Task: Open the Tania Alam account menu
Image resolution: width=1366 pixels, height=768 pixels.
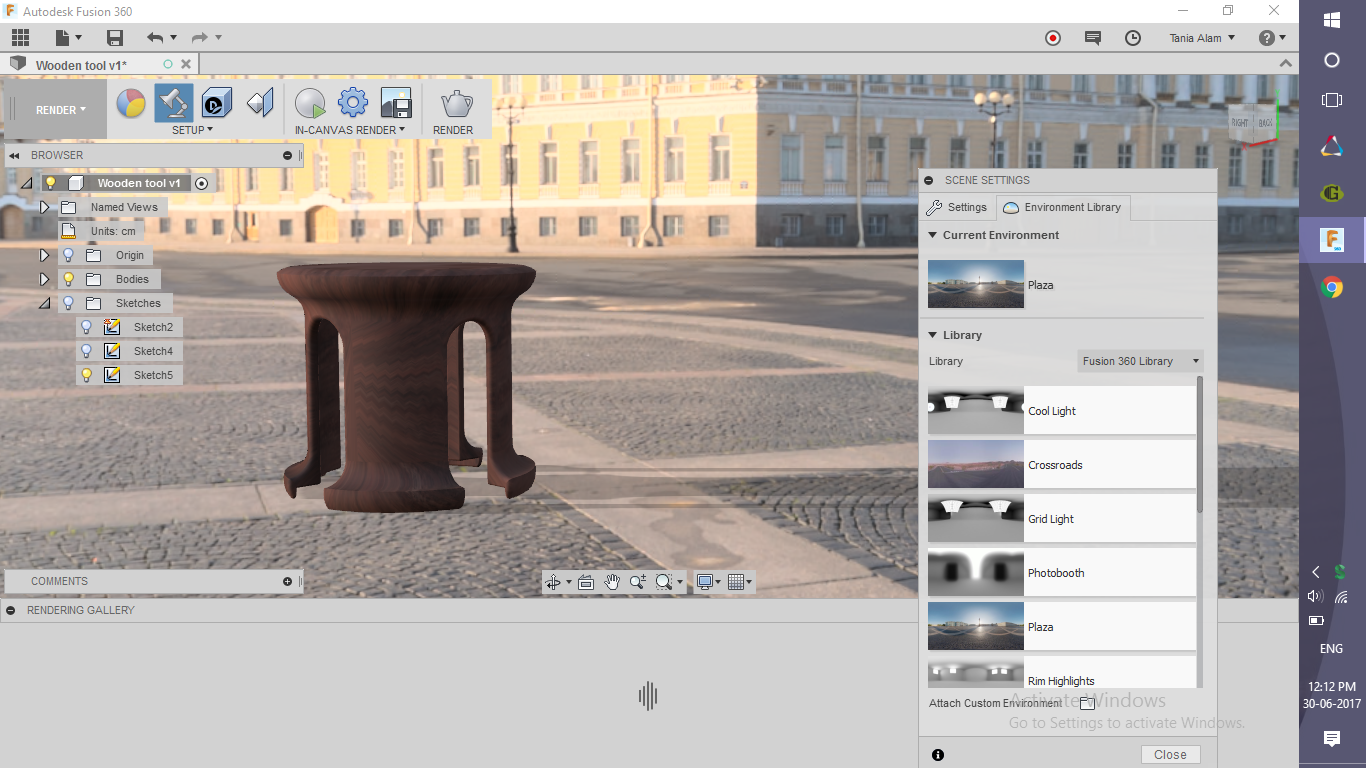Action: [x=1202, y=38]
